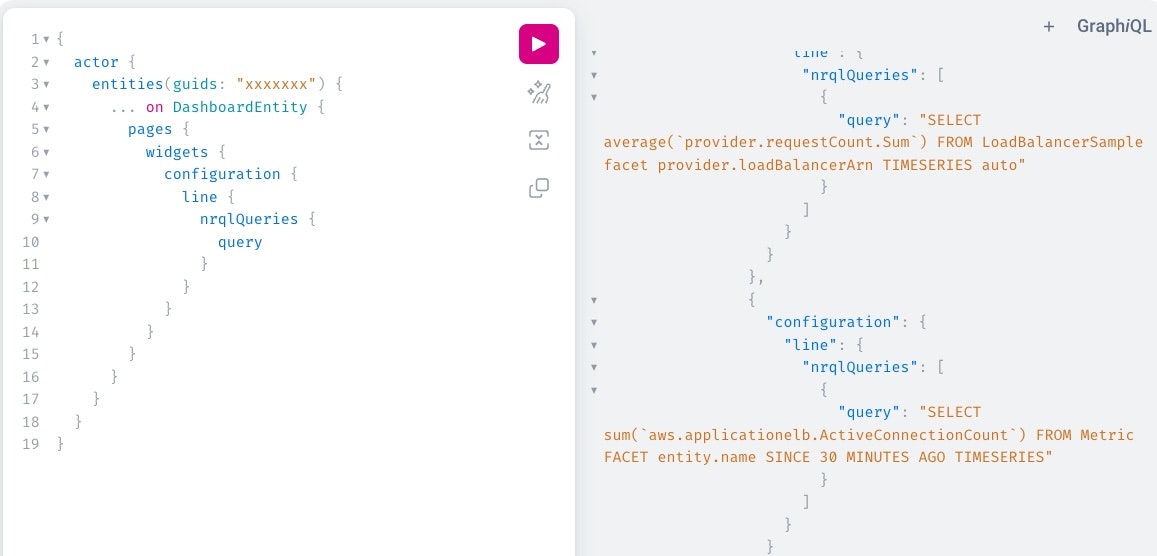Screen dimensions: 1157x556
Task: Fold the entities block on line 3
Action: tap(46, 85)
